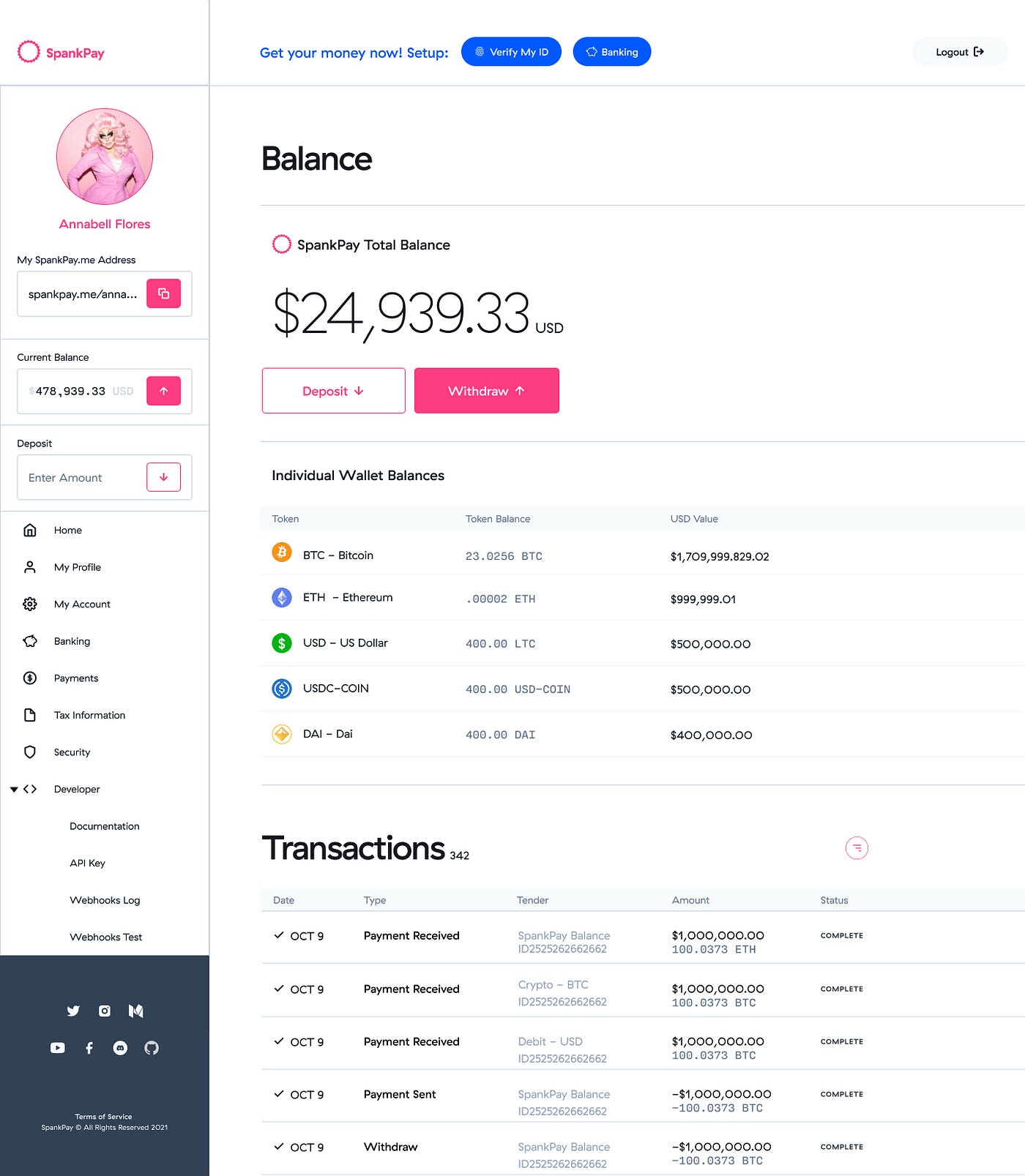Open the API Key page
This screenshot has width=1025, height=1176.
(88, 863)
